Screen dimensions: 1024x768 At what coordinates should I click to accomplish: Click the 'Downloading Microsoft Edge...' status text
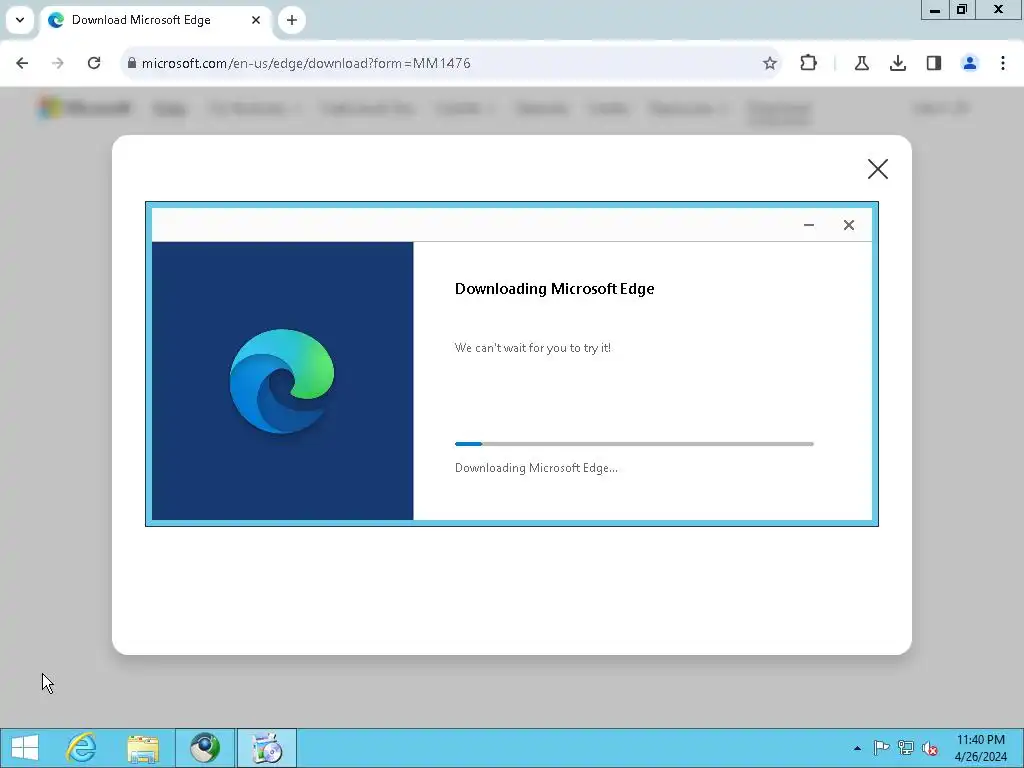point(536,468)
